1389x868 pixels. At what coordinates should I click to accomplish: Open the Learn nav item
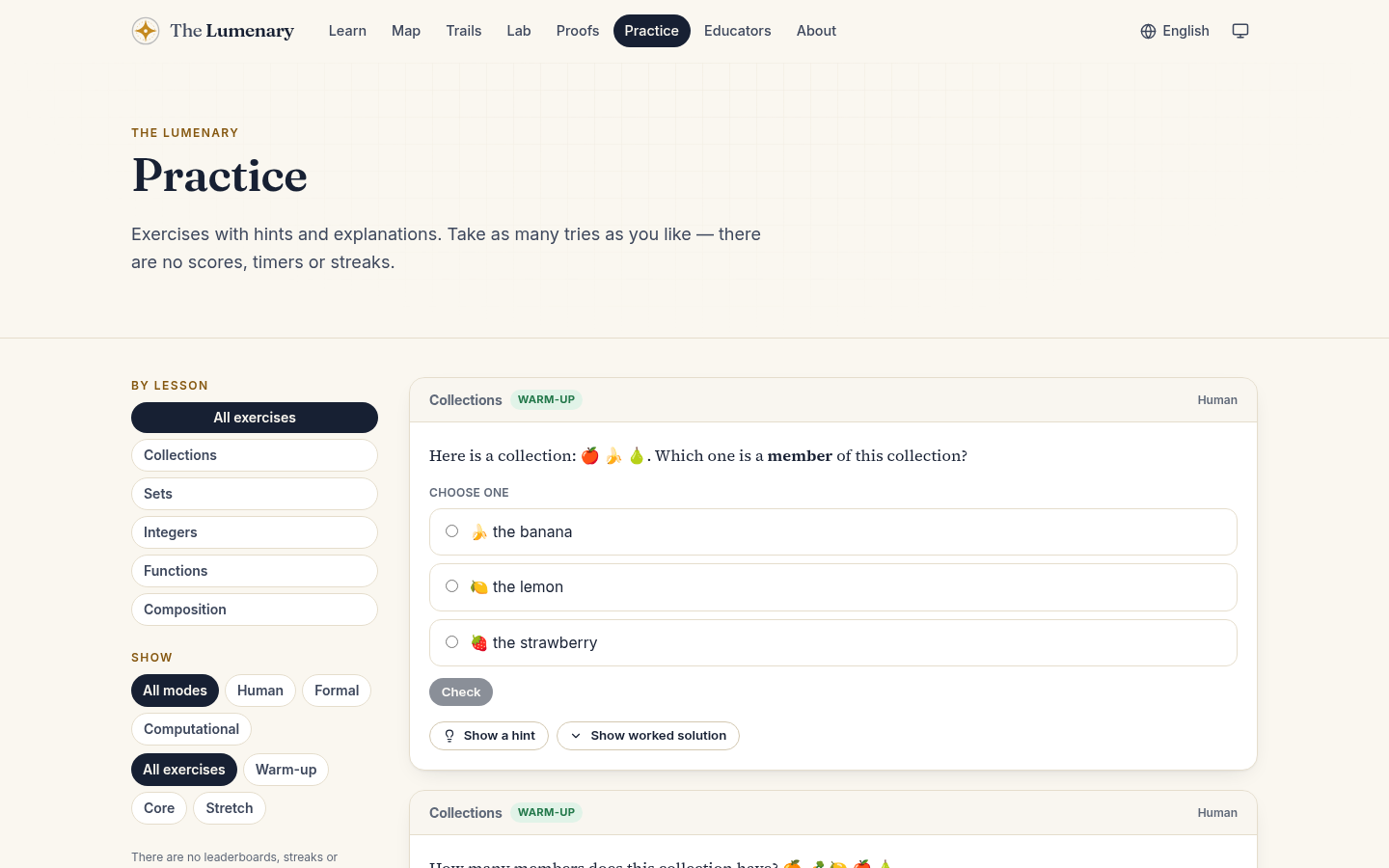(x=347, y=31)
